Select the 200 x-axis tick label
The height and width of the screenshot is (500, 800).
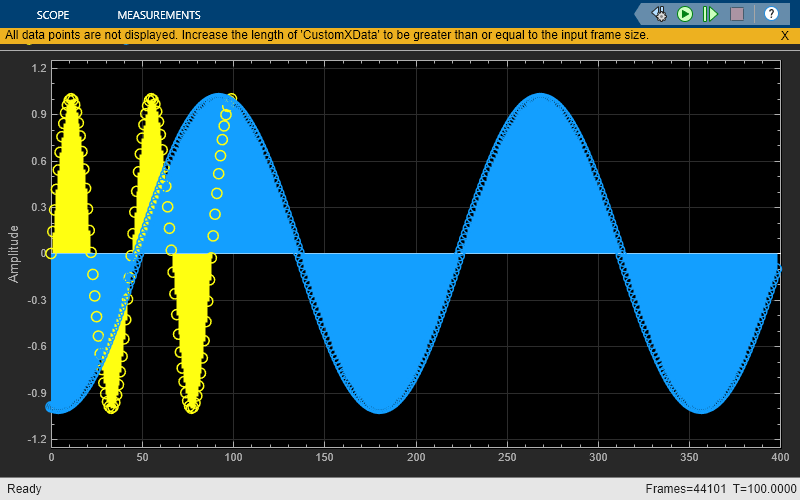[x=416, y=457]
